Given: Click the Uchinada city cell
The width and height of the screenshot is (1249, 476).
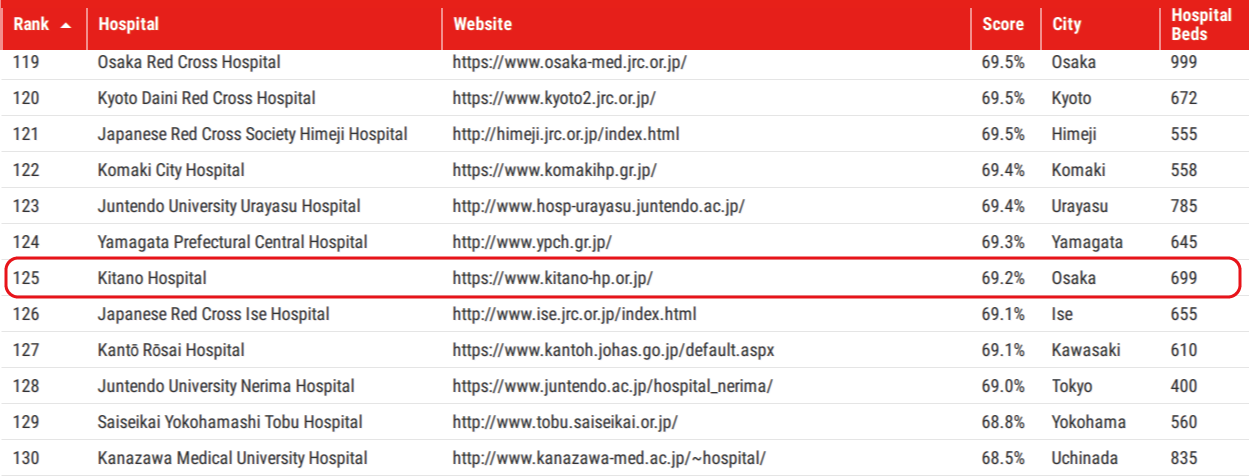Looking at the screenshot, I should pyautogui.click(x=1084, y=458).
